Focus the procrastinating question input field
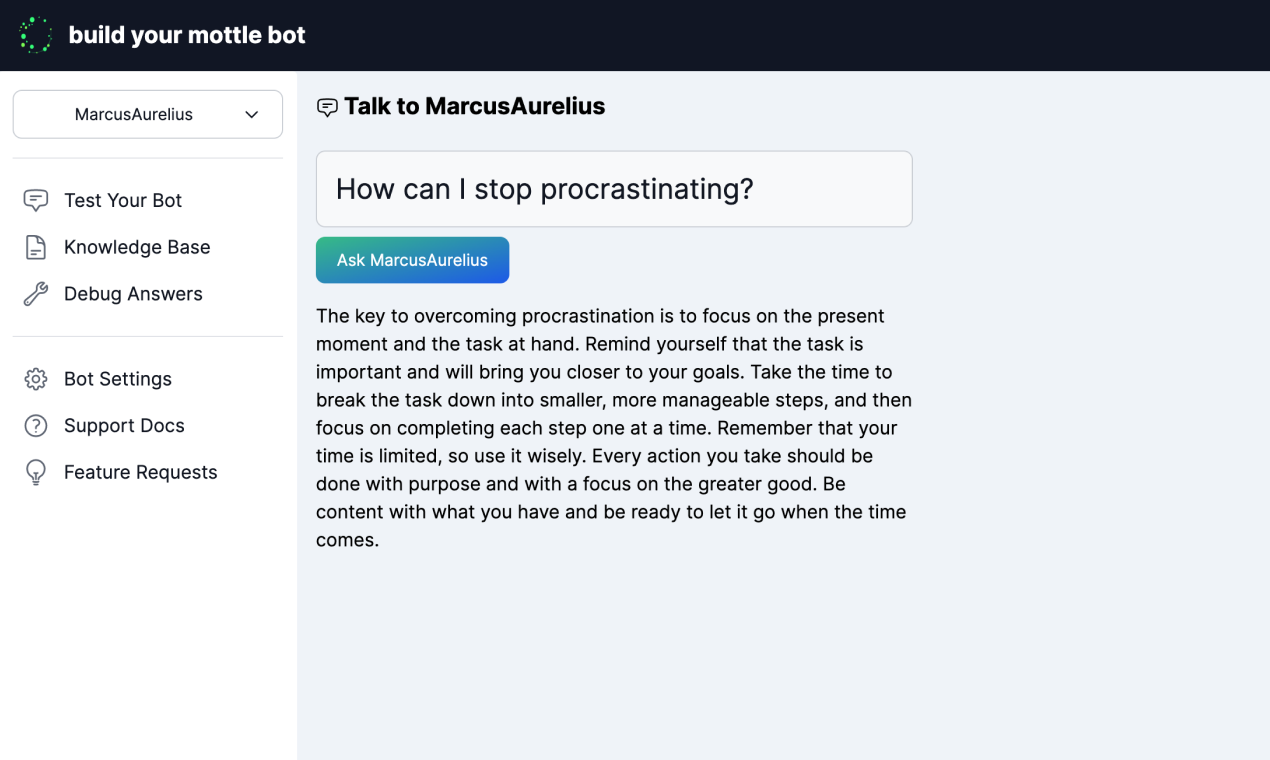Screen dimensions: 1270x760 coord(614,189)
